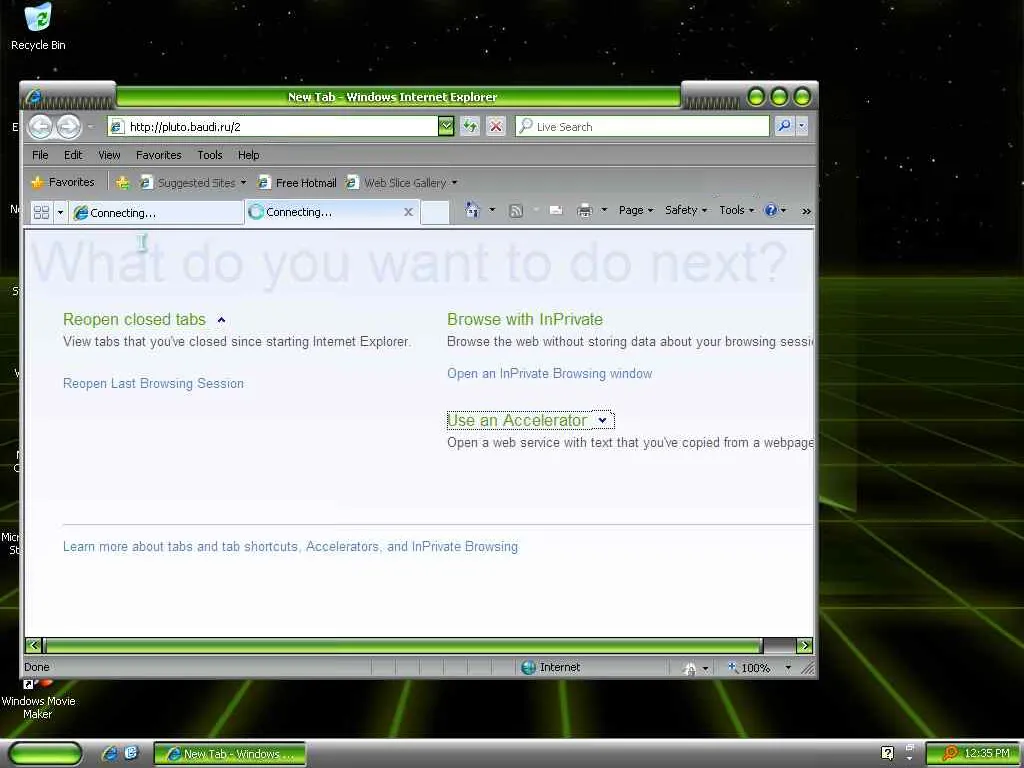The width and height of the screenshot is (1024, 768).
Task: Launch Internet Explorer from Quick Launch
Action: [110, 754]
